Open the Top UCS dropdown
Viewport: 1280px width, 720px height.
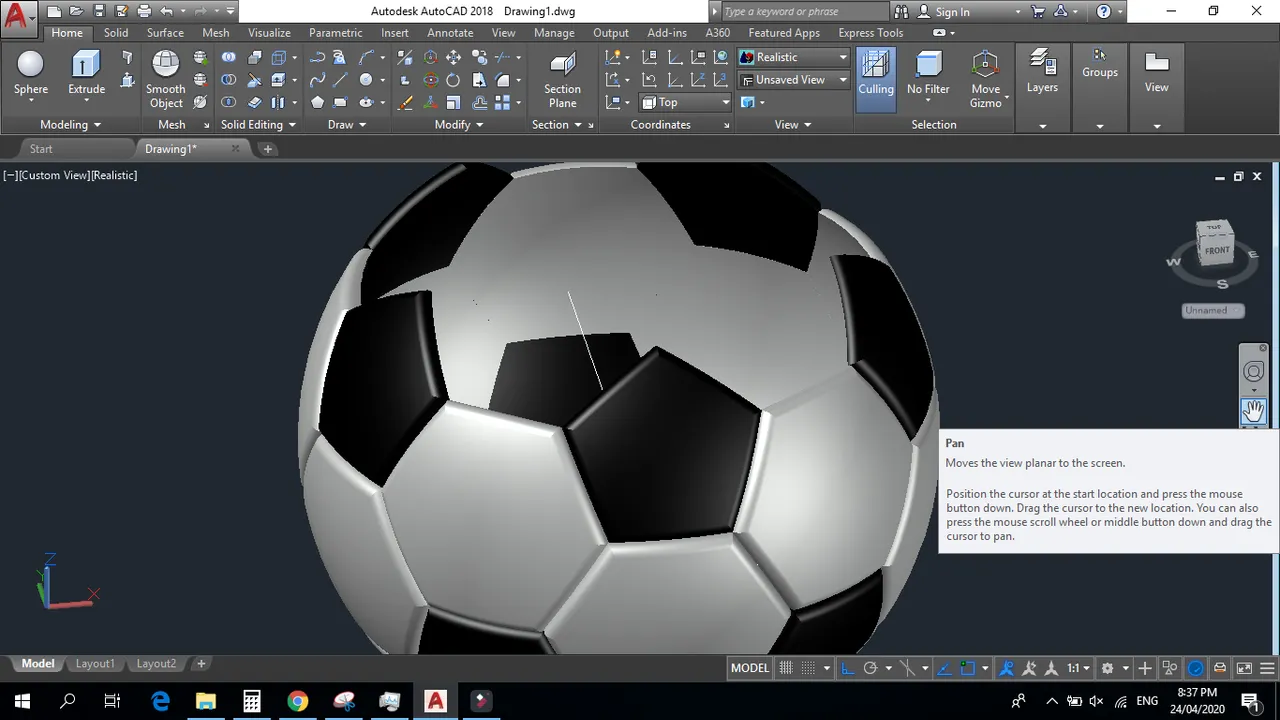point(685,102)
